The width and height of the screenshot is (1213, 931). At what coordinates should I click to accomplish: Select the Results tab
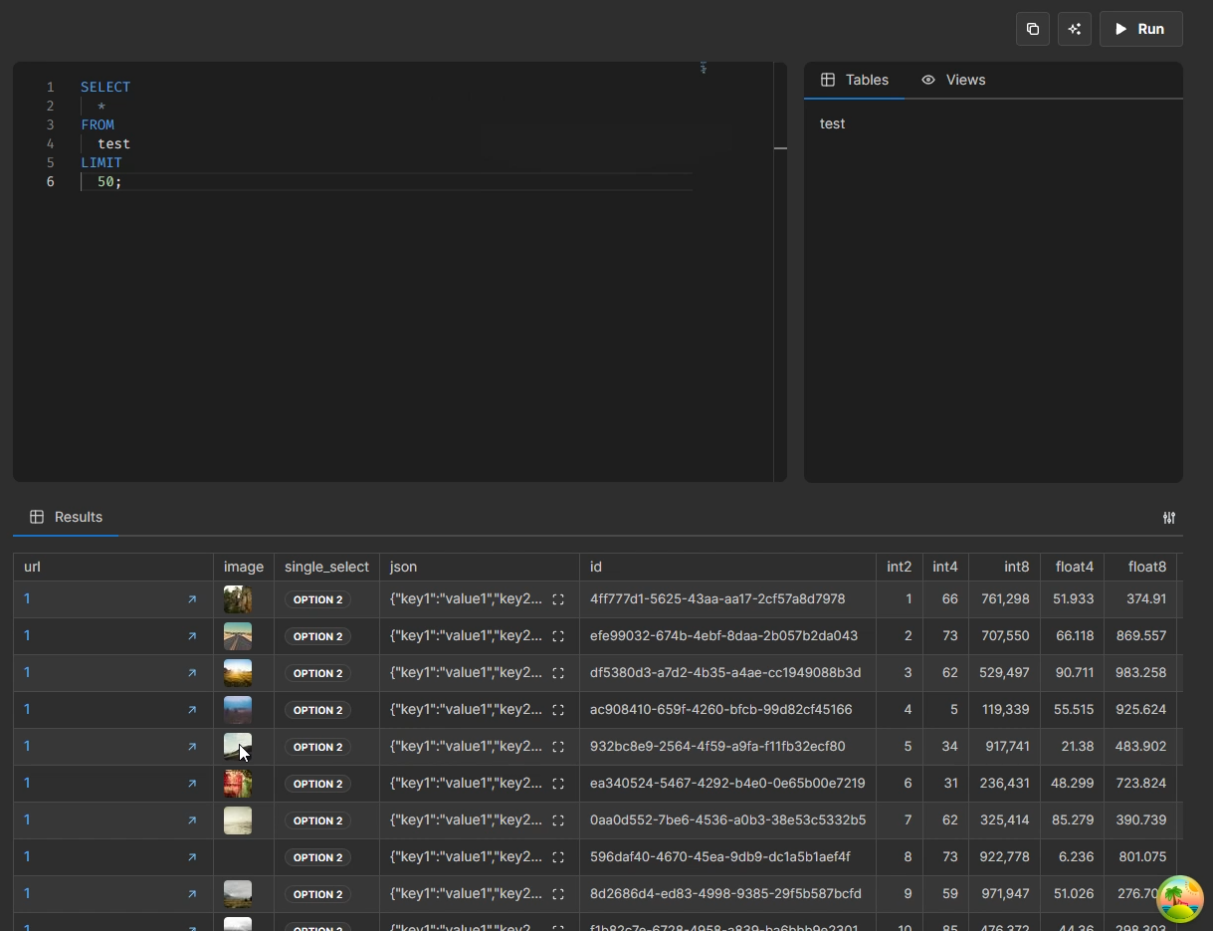coord(66,517)
